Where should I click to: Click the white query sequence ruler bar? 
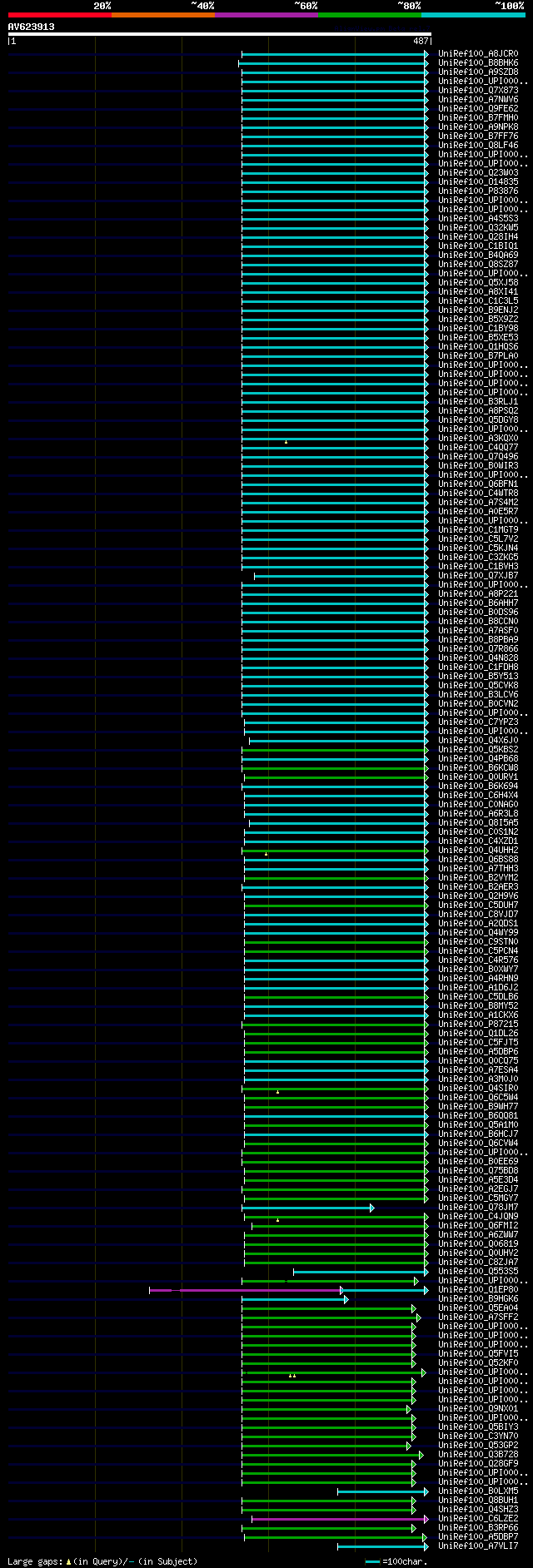(220, 34)
